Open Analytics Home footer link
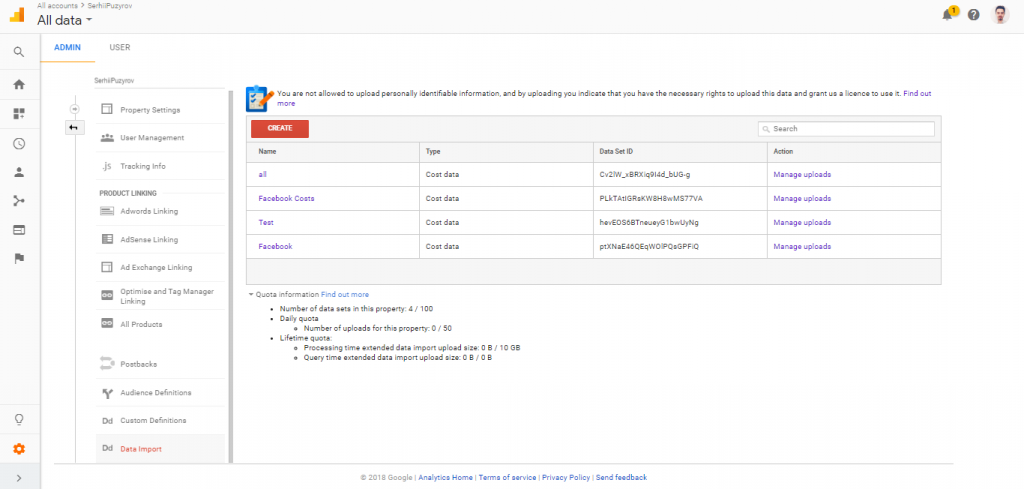 445,477
